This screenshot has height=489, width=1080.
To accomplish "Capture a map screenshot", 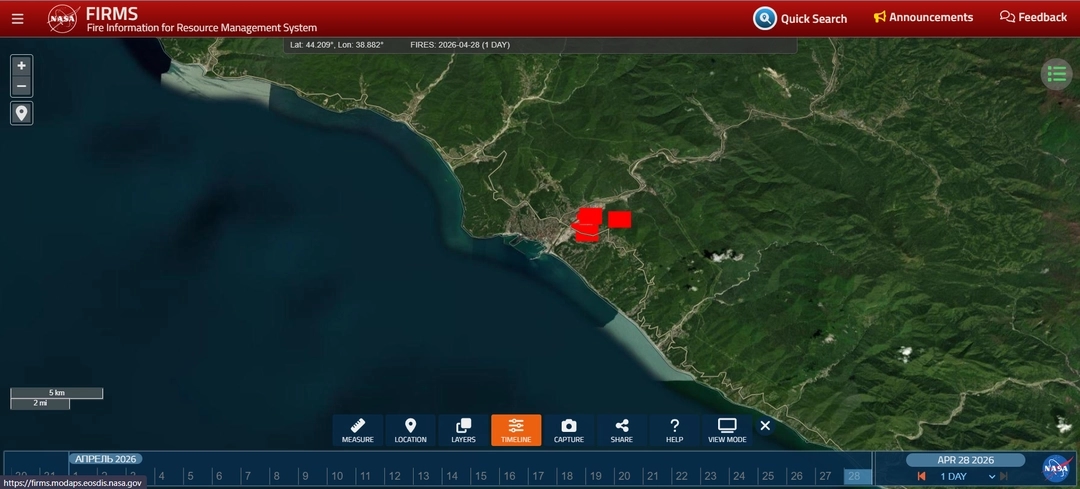I will click(569, 430).
